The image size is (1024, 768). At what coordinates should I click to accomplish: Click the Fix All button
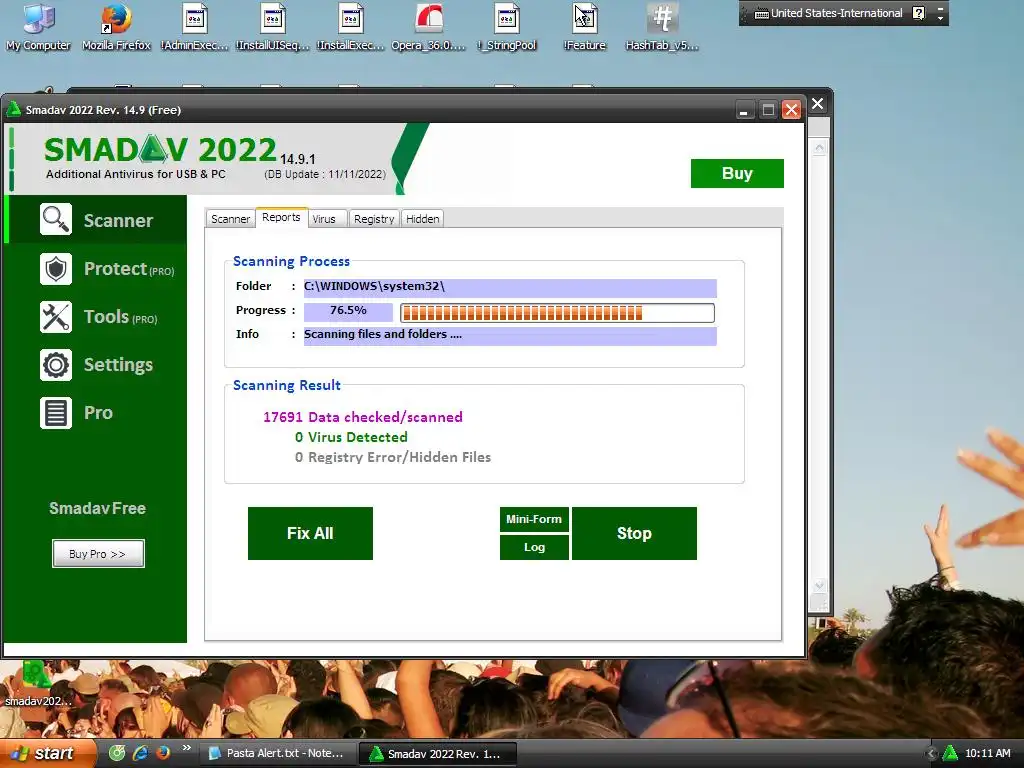[310, 533]
